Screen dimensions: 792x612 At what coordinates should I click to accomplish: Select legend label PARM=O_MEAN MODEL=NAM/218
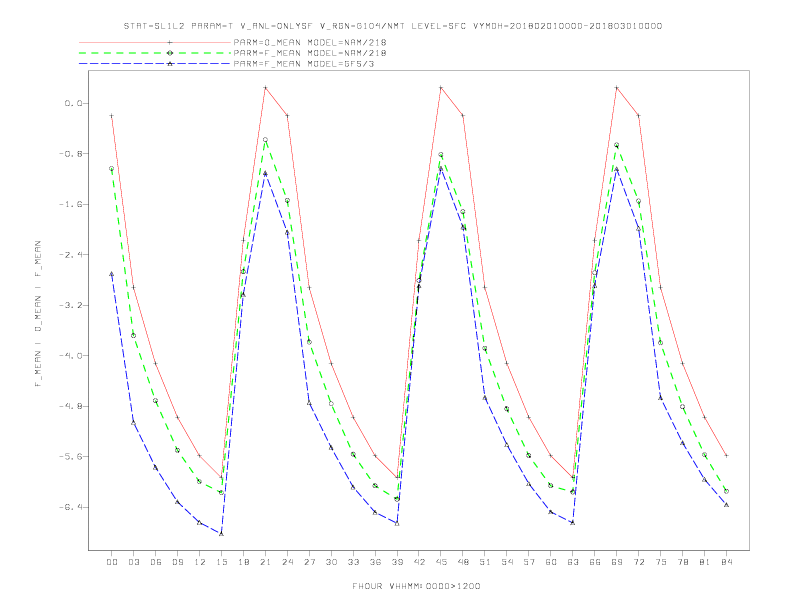coord(310,42)
